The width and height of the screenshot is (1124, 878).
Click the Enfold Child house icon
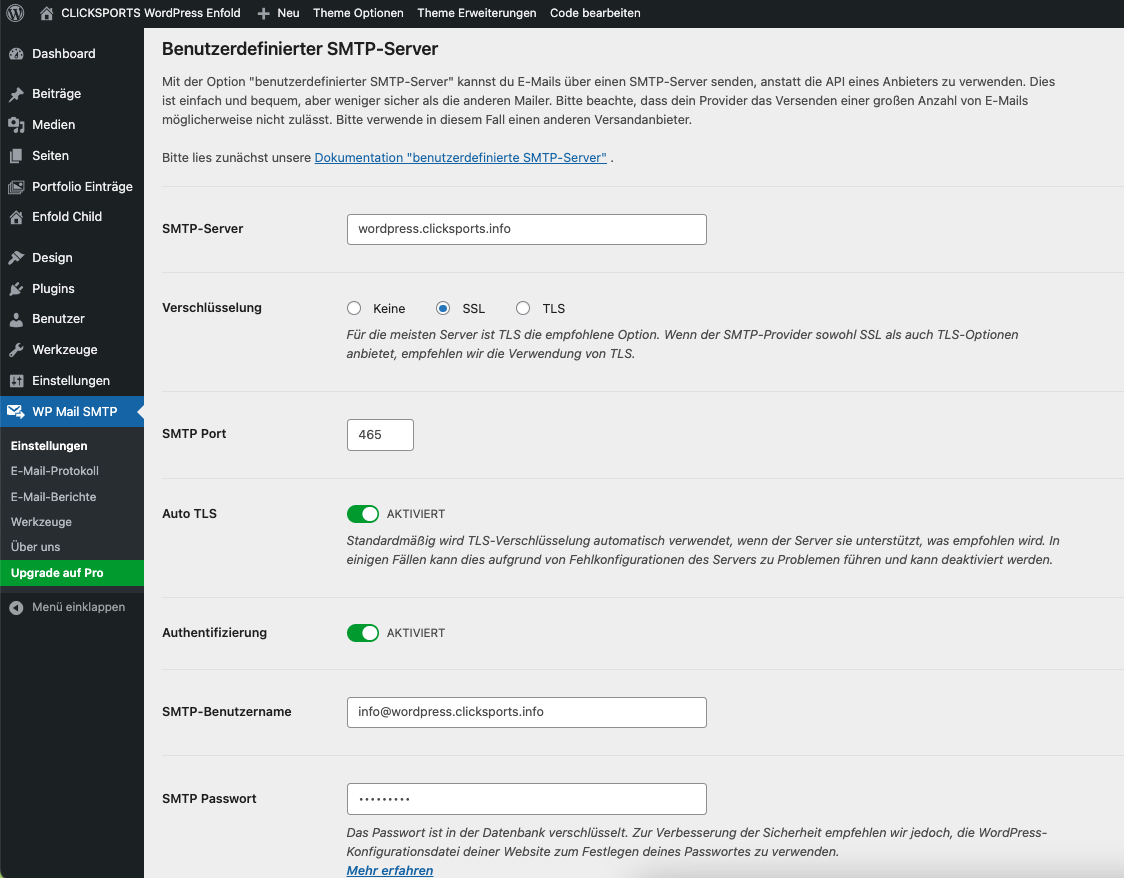pyautogui.click(x=16, y=217)
